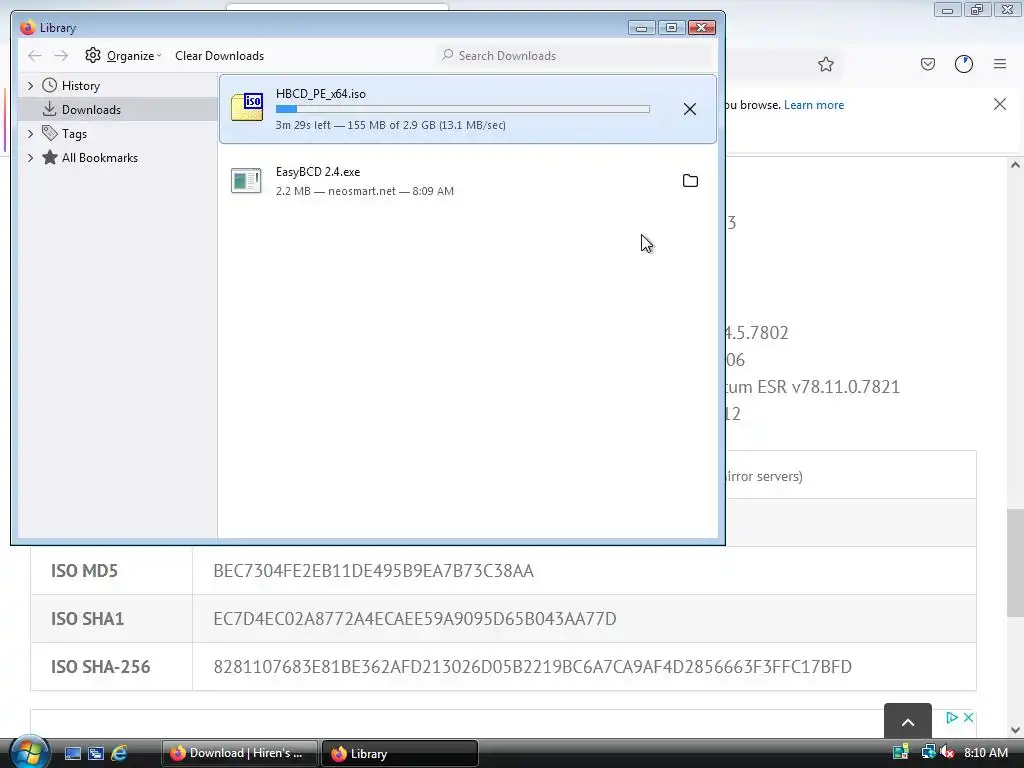The width and height of the screenshot is (1024, 768).
Task: Switch to Library taskbar window
Action: (400, 754)
